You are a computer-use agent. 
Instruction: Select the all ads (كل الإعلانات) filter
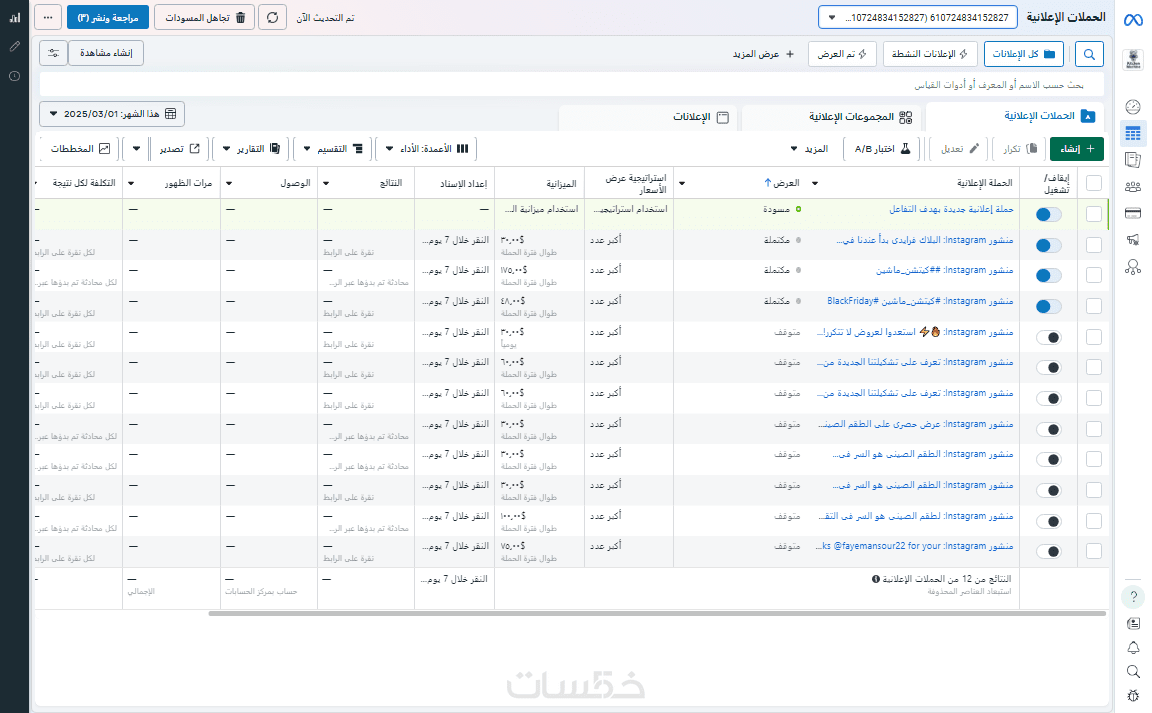pos(1024,54)
